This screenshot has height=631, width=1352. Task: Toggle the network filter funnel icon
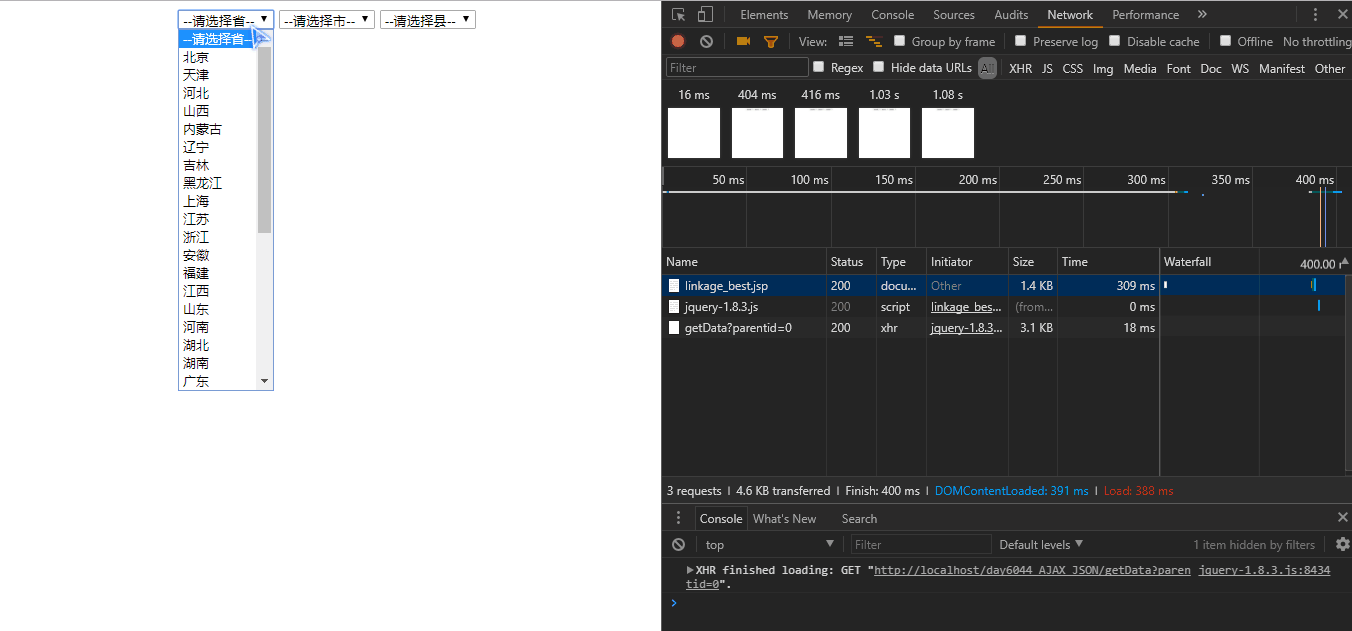click(771, 41)
